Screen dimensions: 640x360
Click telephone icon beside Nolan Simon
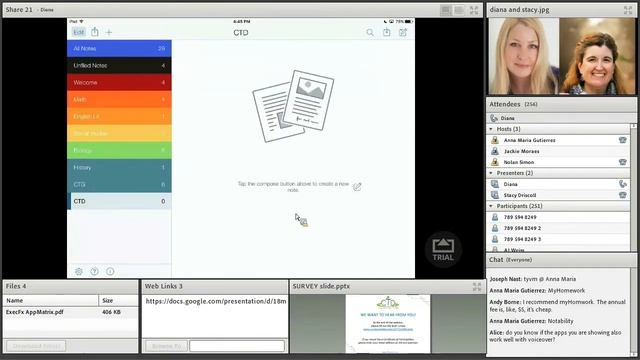point(622,162)
